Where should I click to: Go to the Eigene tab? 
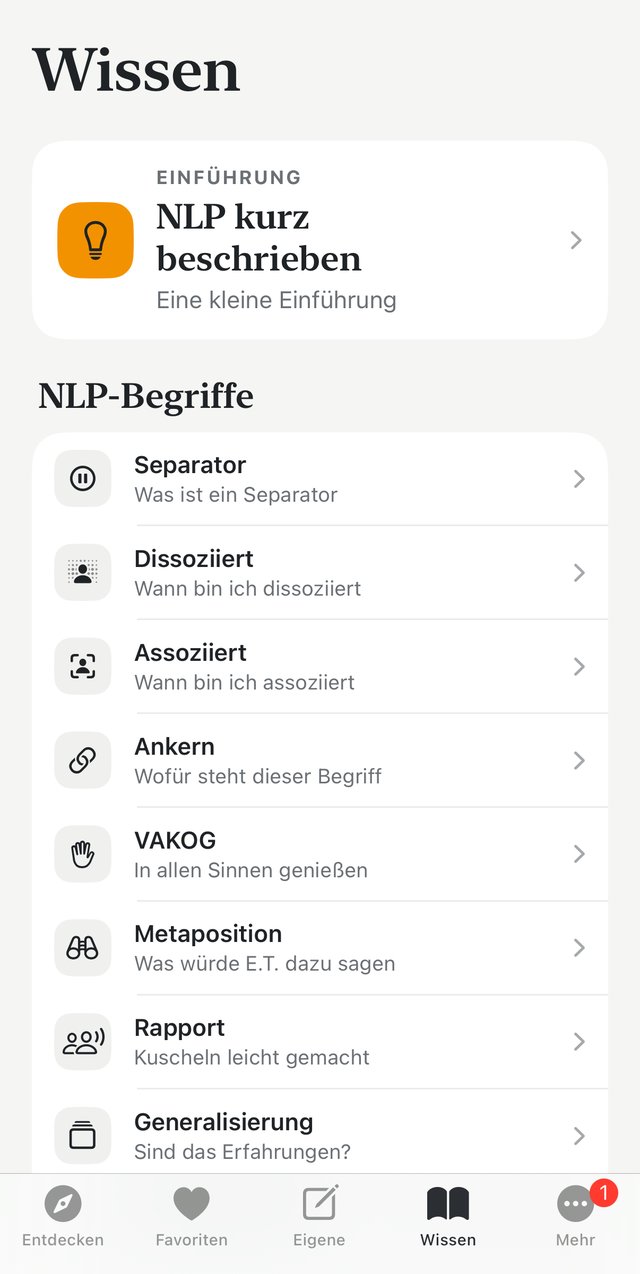coord(319,1216)
